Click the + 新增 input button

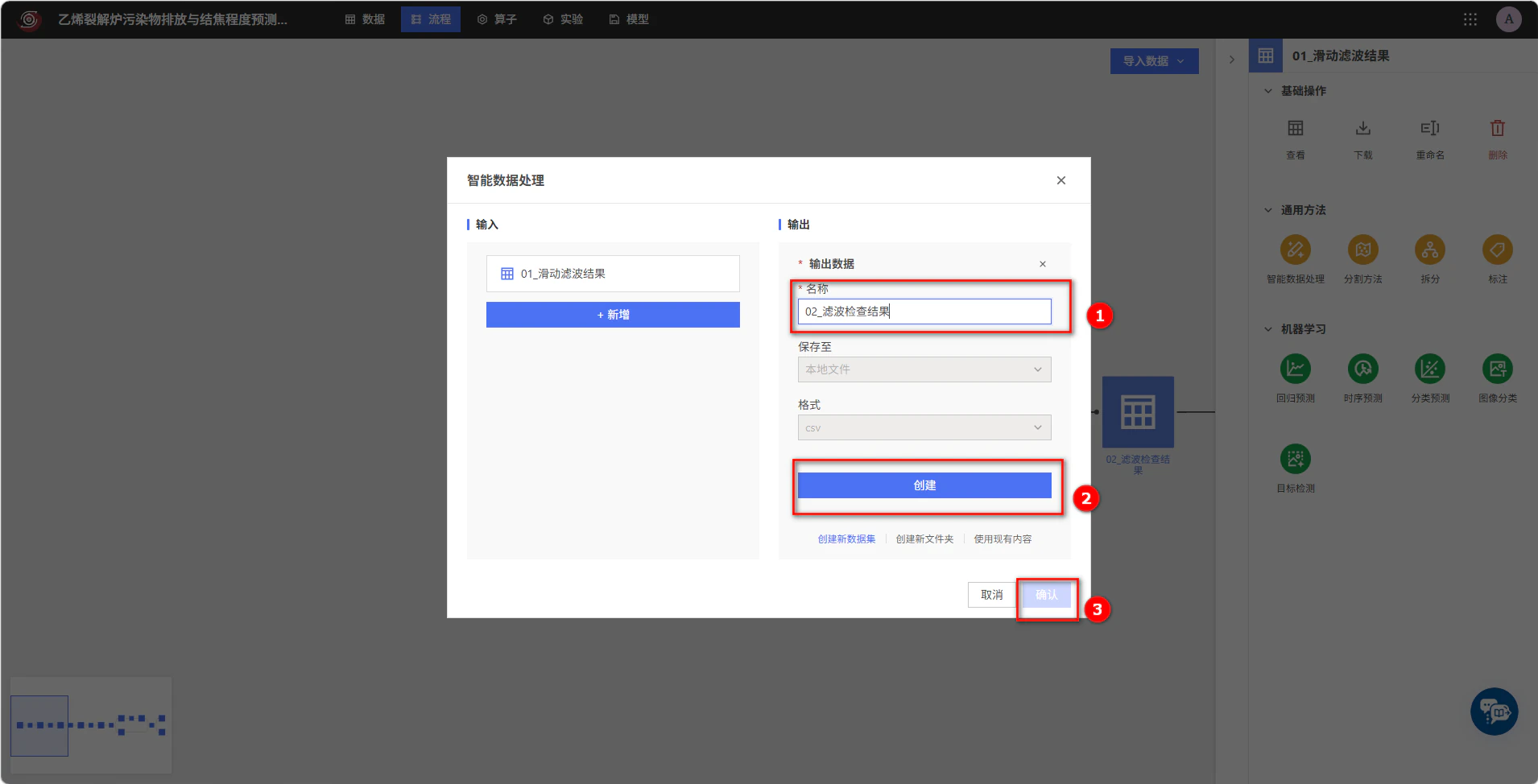(x=613, y=315)
